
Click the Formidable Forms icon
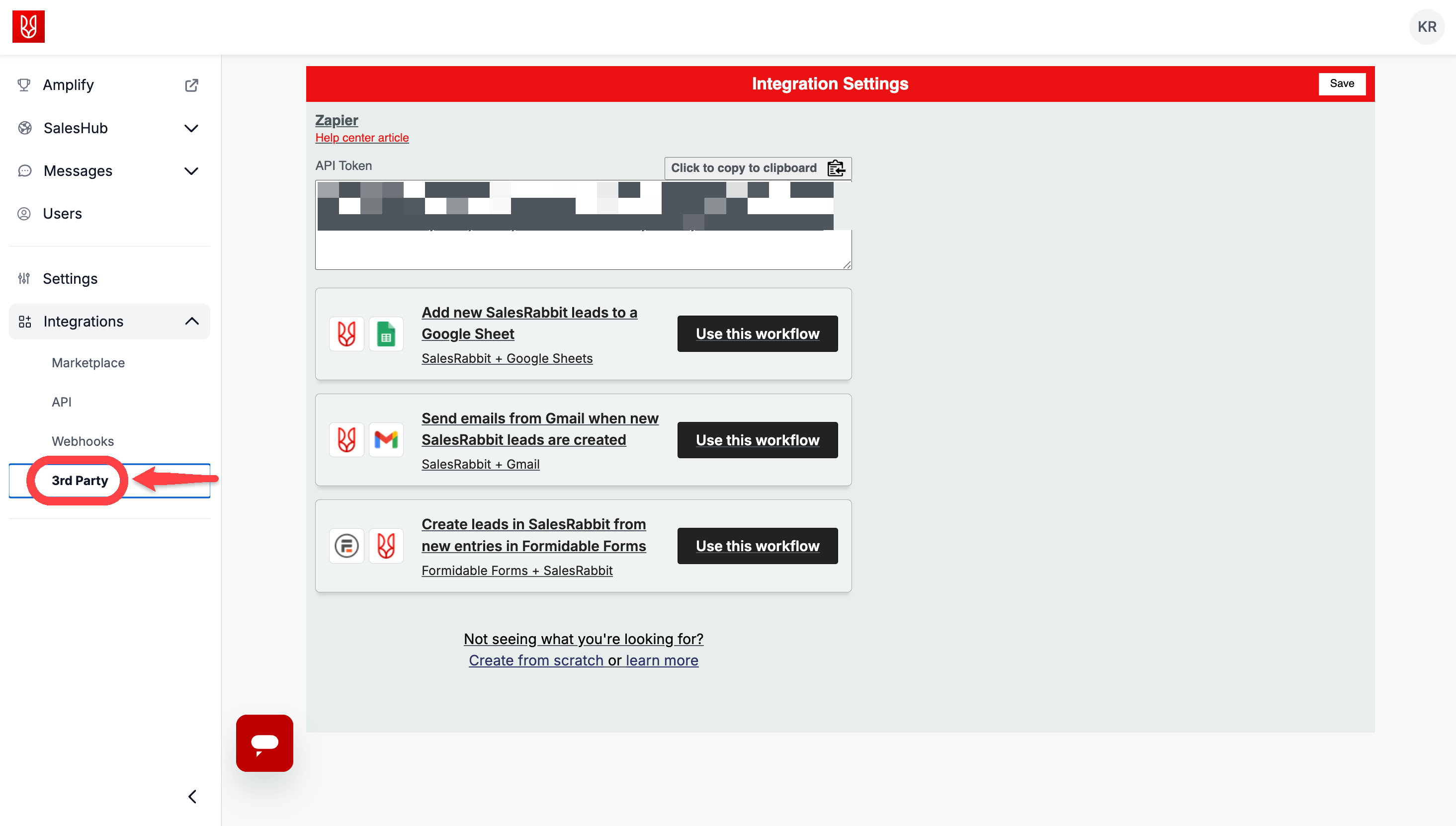click(346, 546)
